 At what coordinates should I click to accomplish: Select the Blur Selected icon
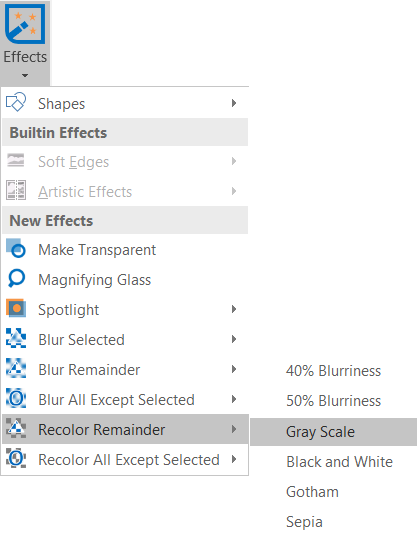(x=16, y=338)
